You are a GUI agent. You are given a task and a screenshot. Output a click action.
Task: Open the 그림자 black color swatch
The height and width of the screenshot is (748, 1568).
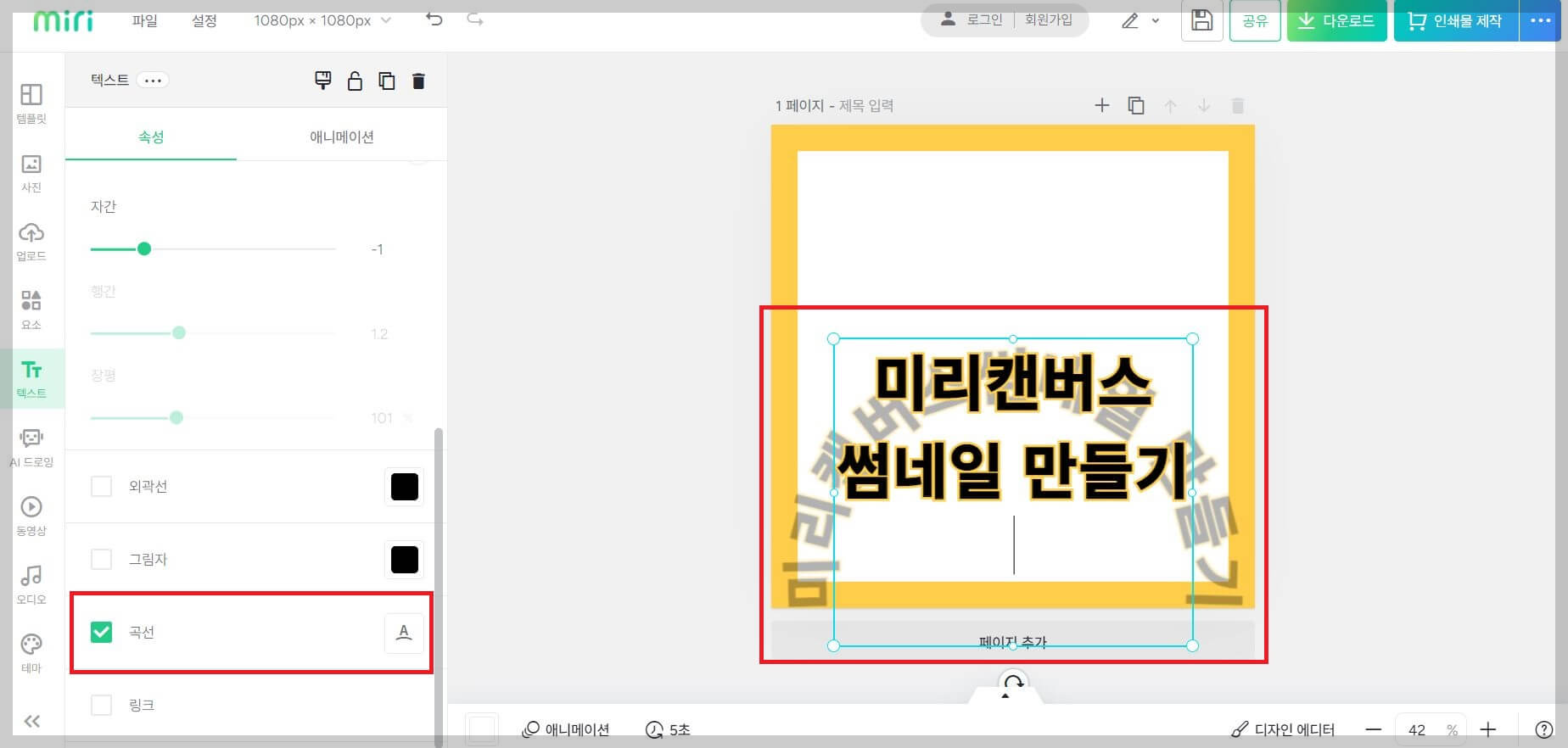click(x=405, y=560)
